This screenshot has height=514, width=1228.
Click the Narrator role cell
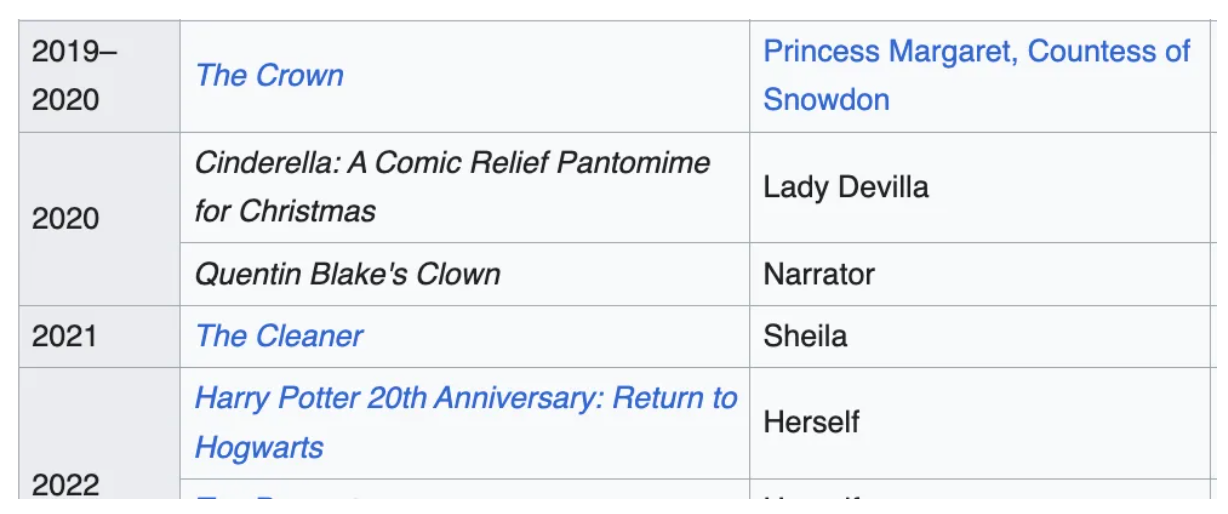[x=819, y=274]
